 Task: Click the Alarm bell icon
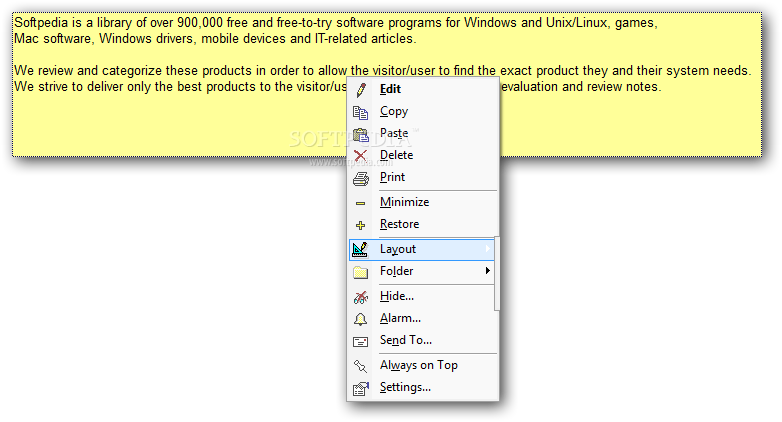coord(361,319)
